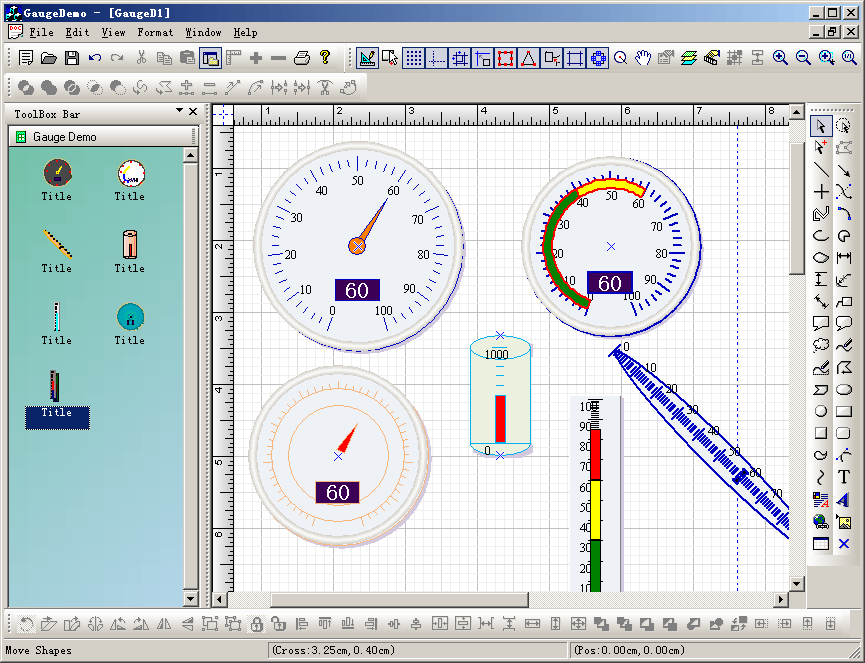Toggle the padlock lock icon in bottom toolbar
The image size is (865, 663).
click(257, 623)
